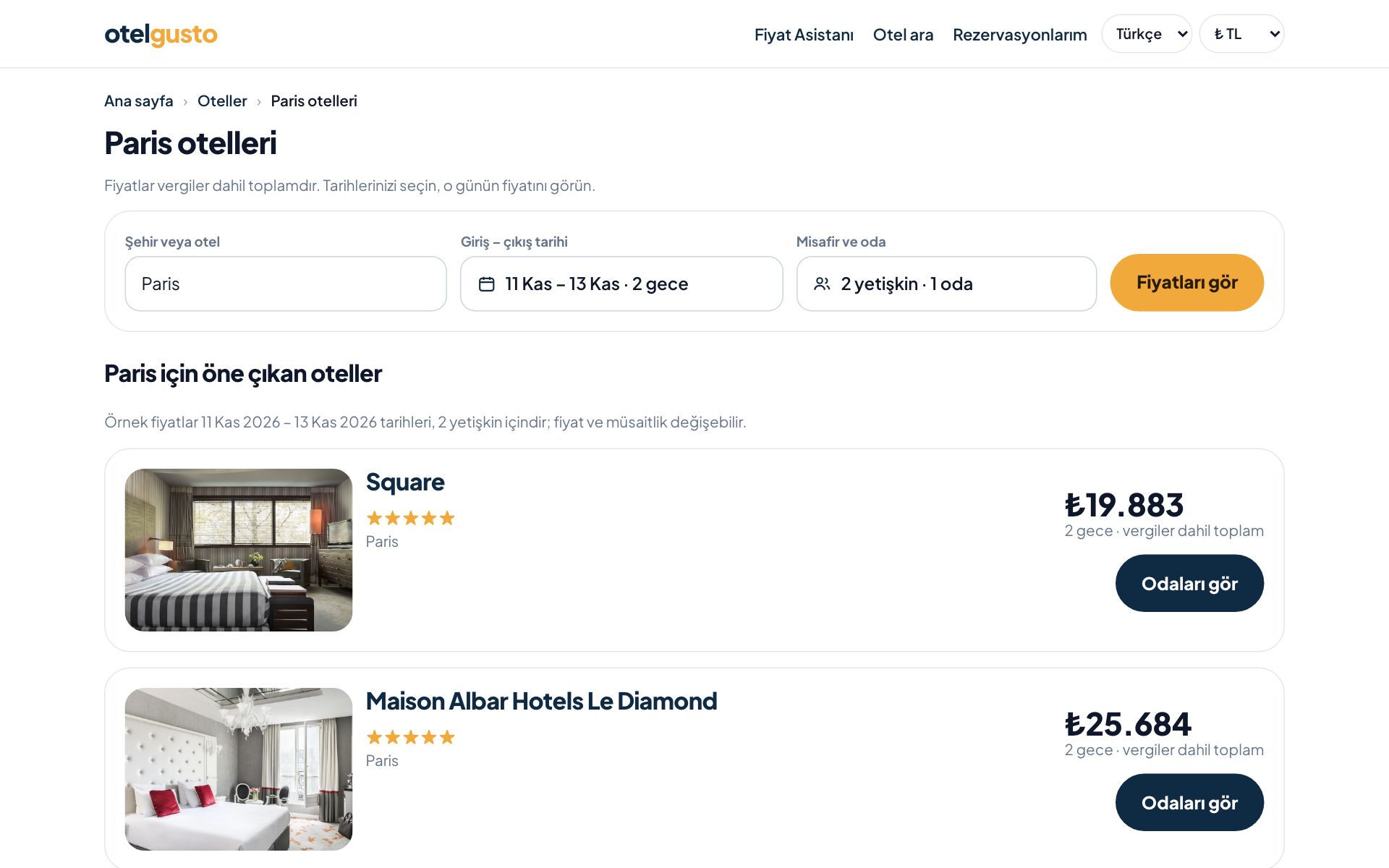Go to the Otel ara page
Image resolution: width=1389 pixels, height=868 pixels.
point(903,35)
